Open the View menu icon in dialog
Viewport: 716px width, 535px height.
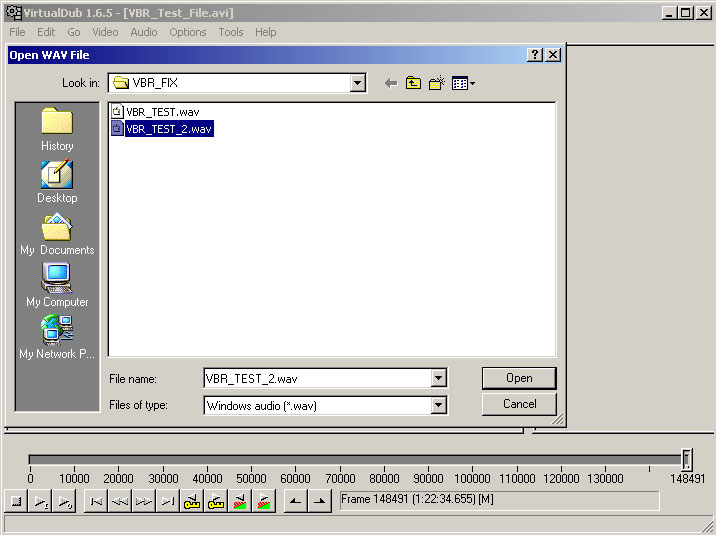tap(463, 83)
